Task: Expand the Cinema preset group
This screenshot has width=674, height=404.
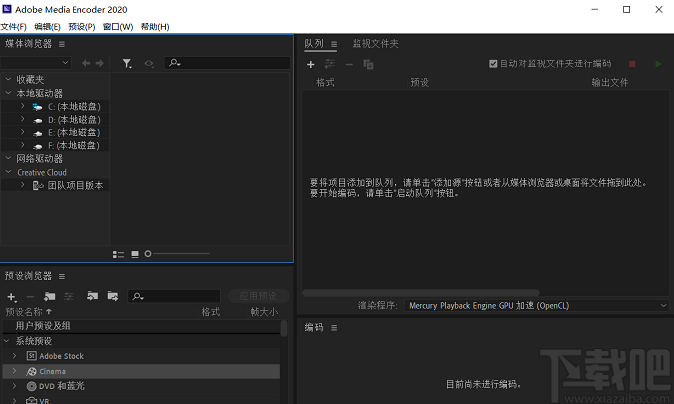Action: click(x=14, y=371)
